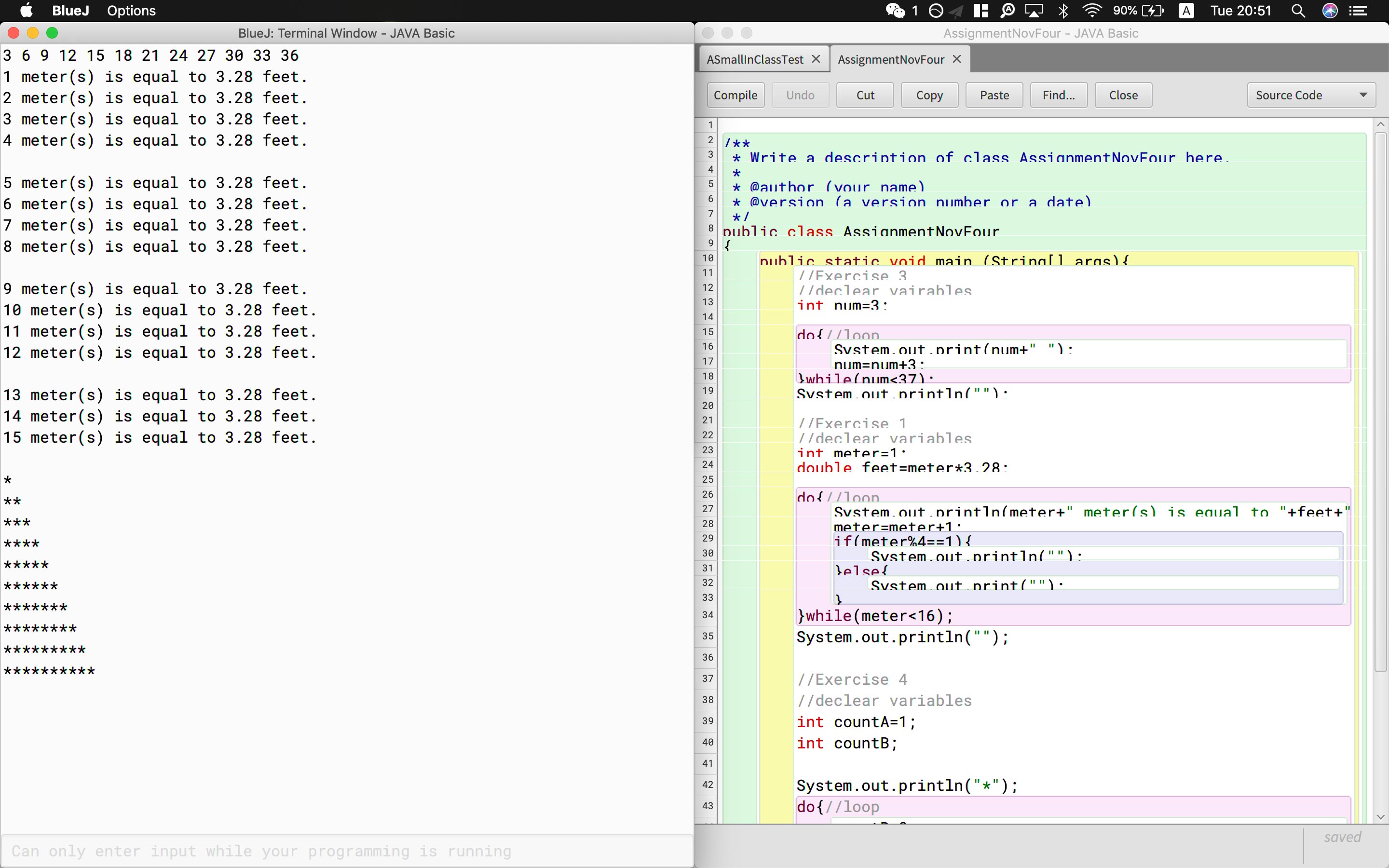The width and height of the screenshot is (1389, 868).
Task: Click the Bluetooth icon in menu bar
Action: coord(1063,10)
